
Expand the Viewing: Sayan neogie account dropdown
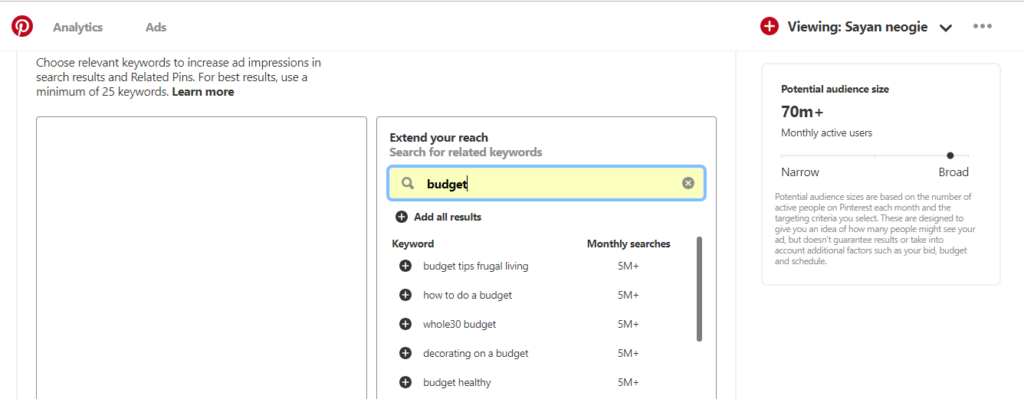(x=946, y=28)
